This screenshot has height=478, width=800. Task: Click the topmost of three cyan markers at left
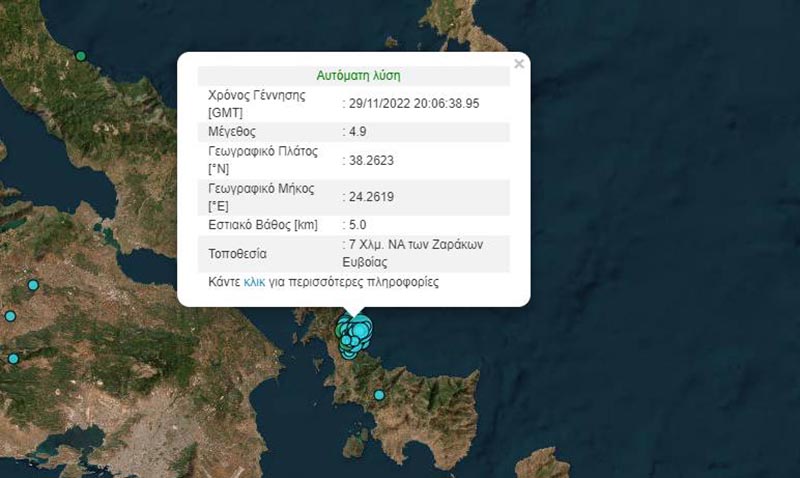pyautogui.click(x=33, y=285)
